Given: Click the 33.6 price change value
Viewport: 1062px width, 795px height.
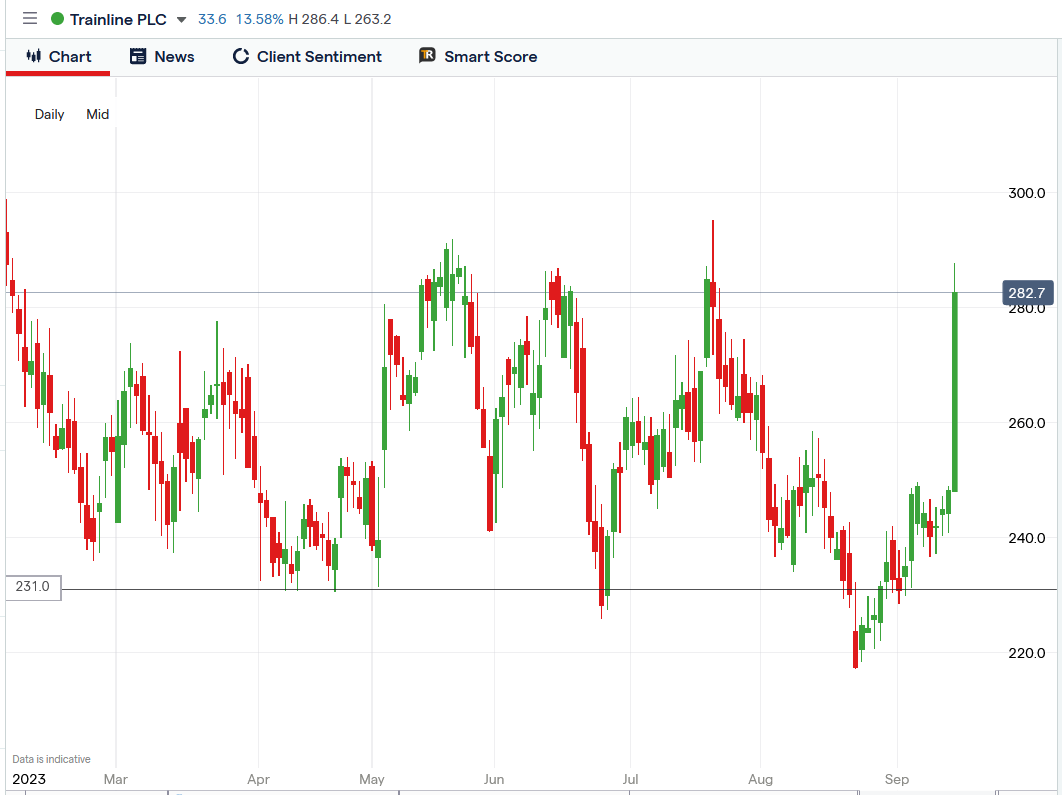Looking at the screenshot, I should [212, 19].
